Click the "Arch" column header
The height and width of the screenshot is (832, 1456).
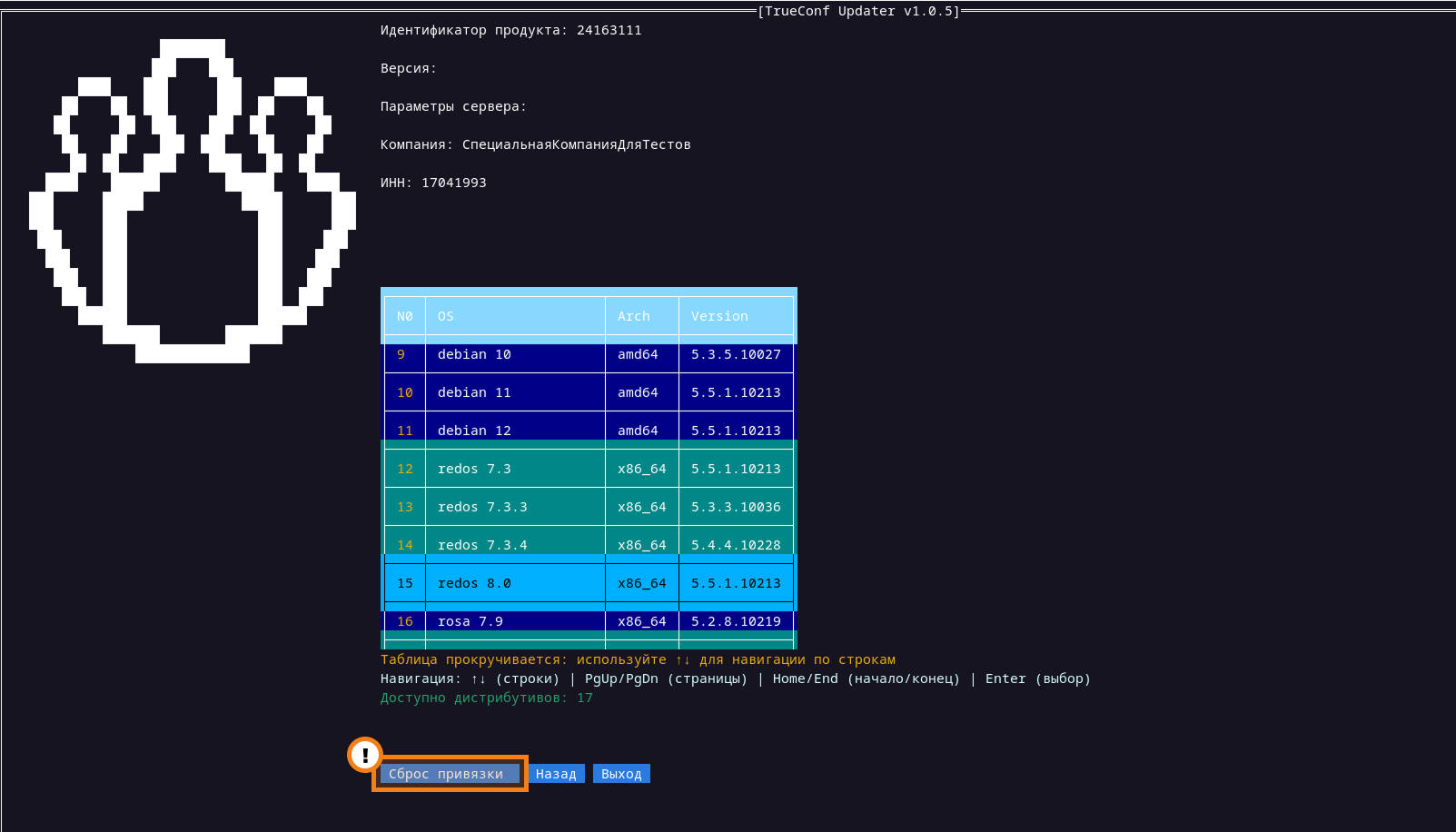pos(634,316)
